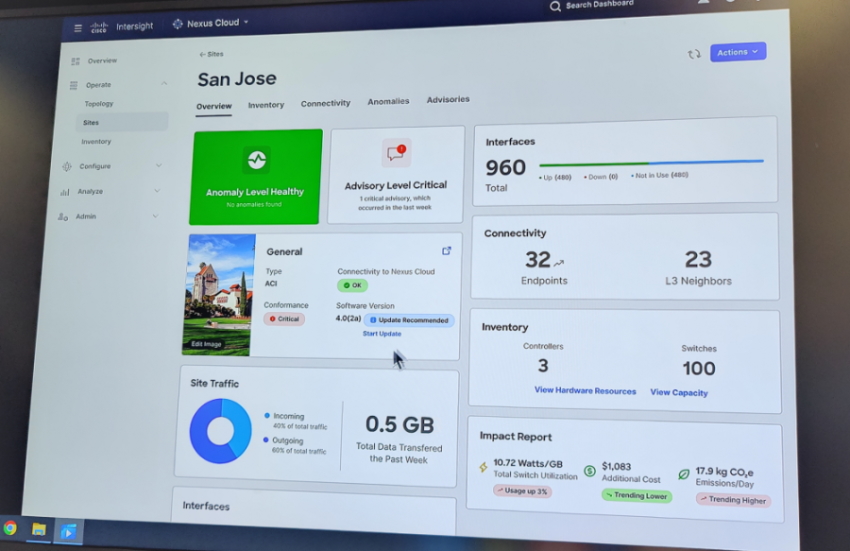Click the Overview sidebar icon
This screenshot has width=850, height=551.
75,61
